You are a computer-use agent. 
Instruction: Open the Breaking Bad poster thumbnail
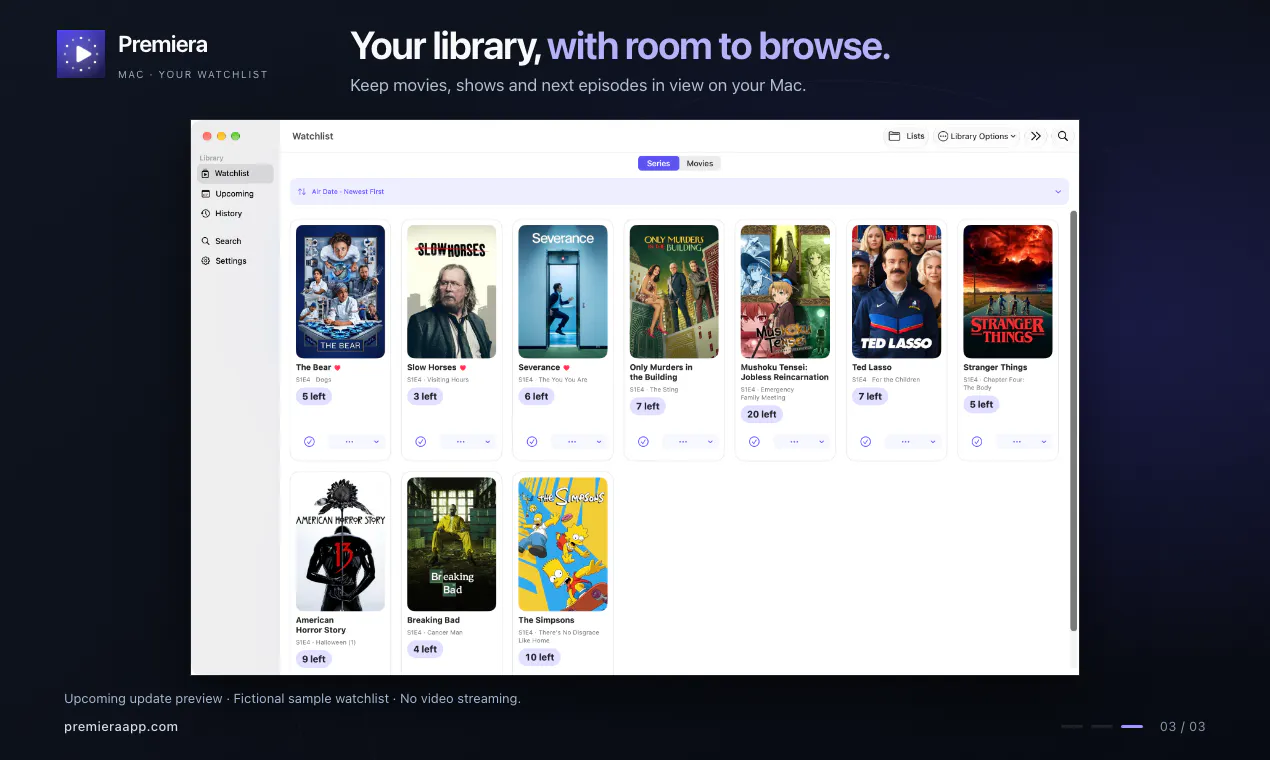452,544
